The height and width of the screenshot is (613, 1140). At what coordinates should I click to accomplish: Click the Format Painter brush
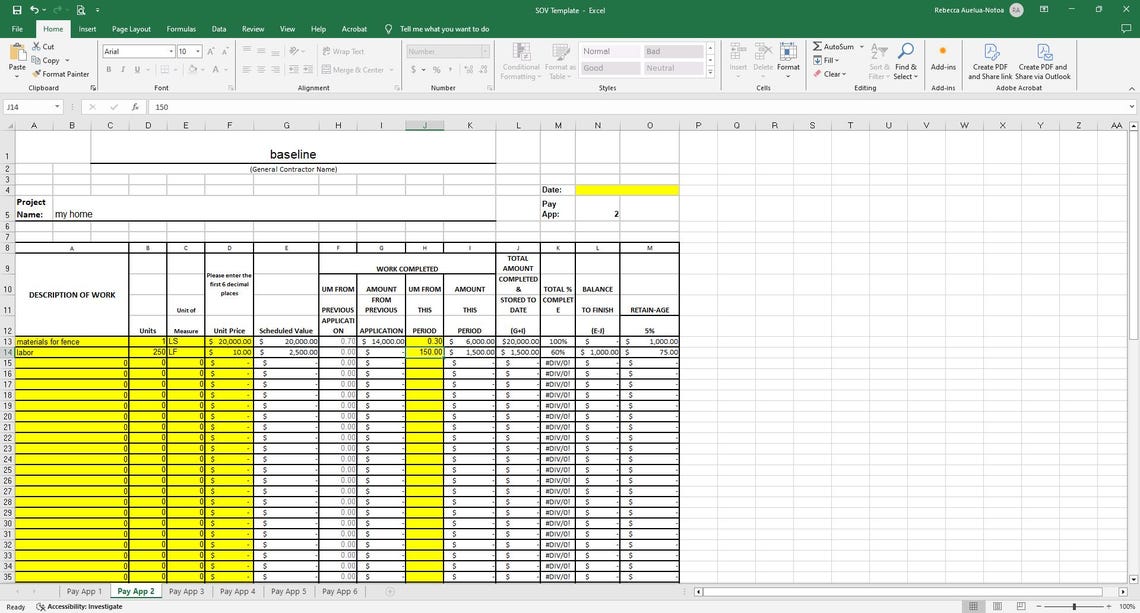36,74
